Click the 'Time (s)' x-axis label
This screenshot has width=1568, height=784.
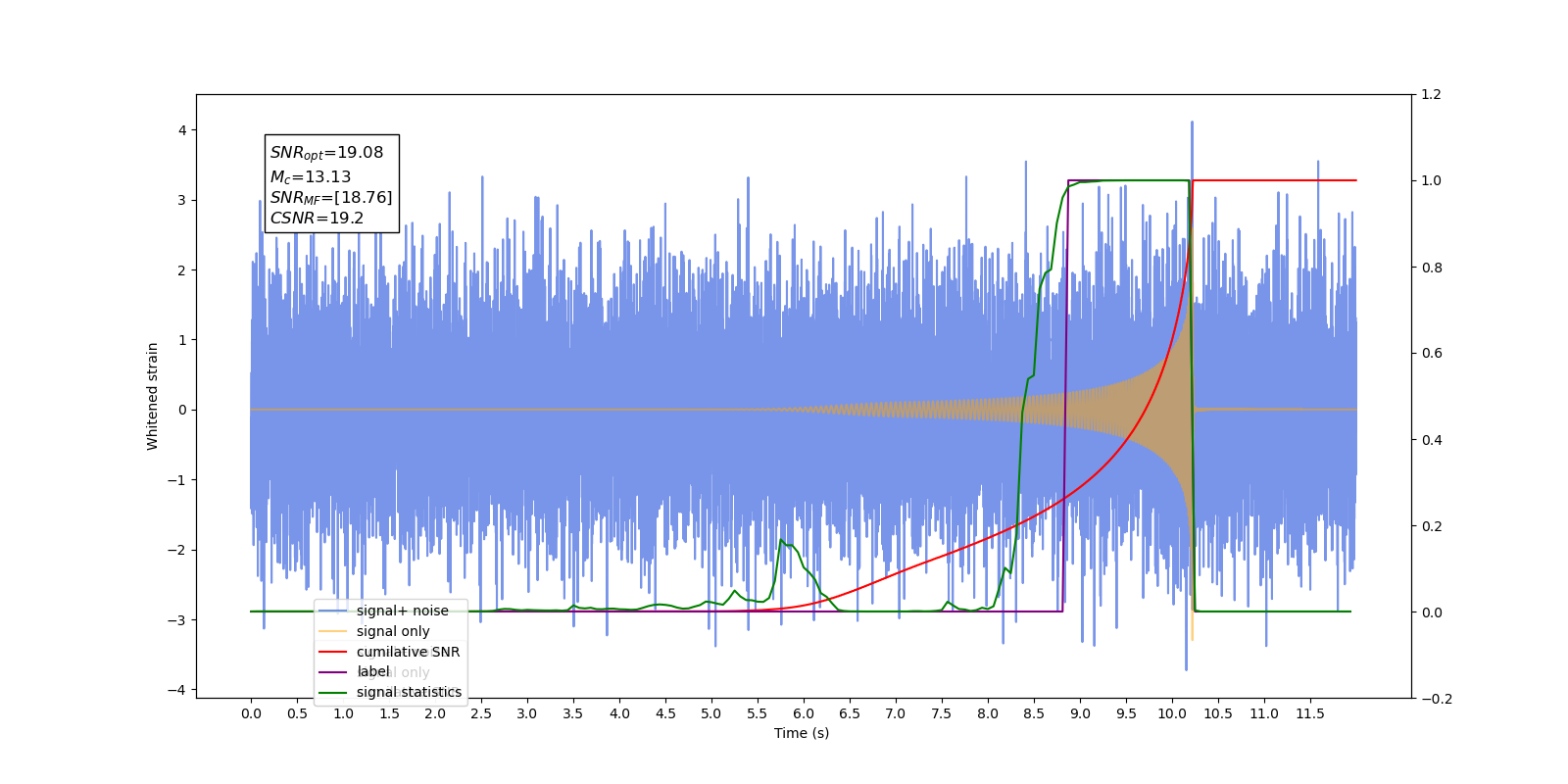coord(802,733)
